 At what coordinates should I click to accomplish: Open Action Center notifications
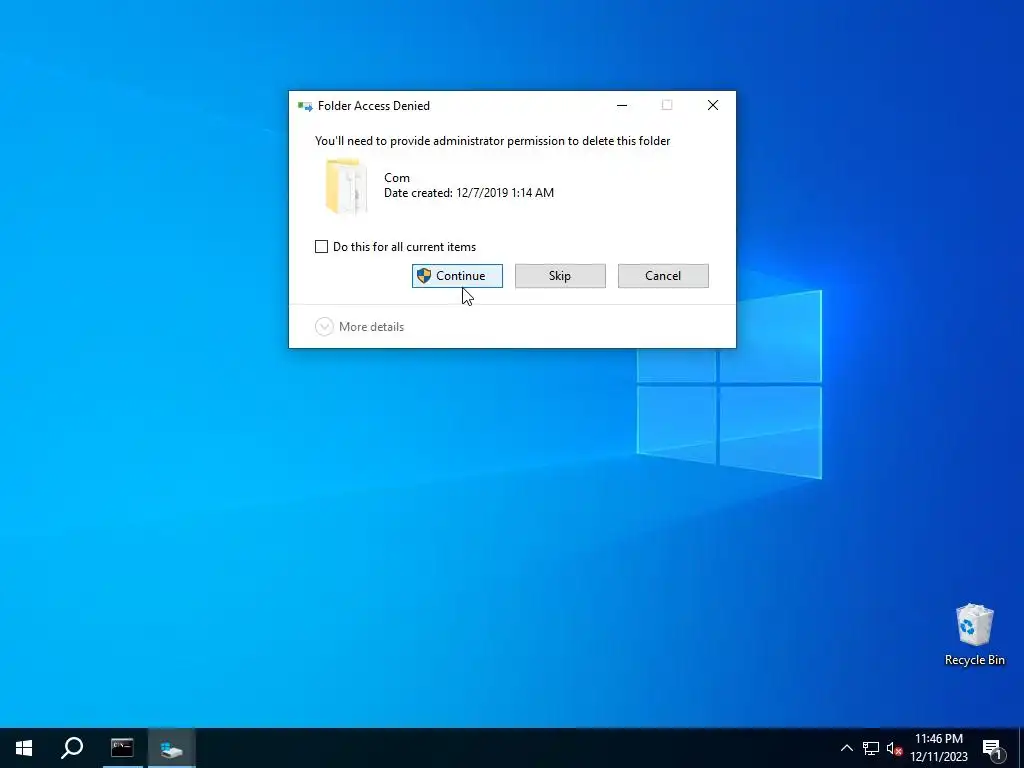click(x=993, y=748)
